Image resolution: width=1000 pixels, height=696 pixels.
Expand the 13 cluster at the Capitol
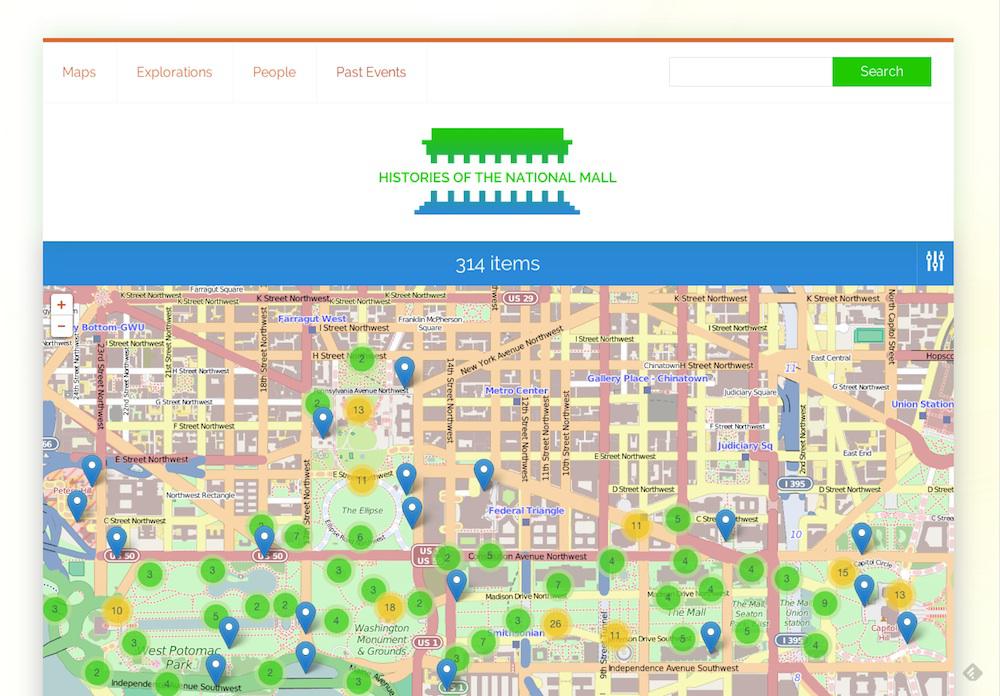click(899, 595)
